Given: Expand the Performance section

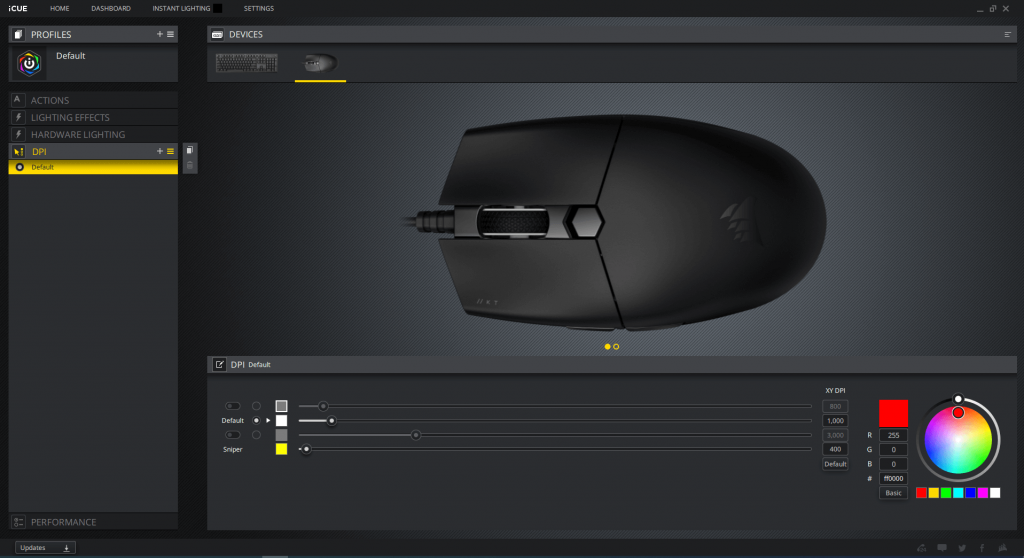Looking at the screenshot, I should 93,522.
